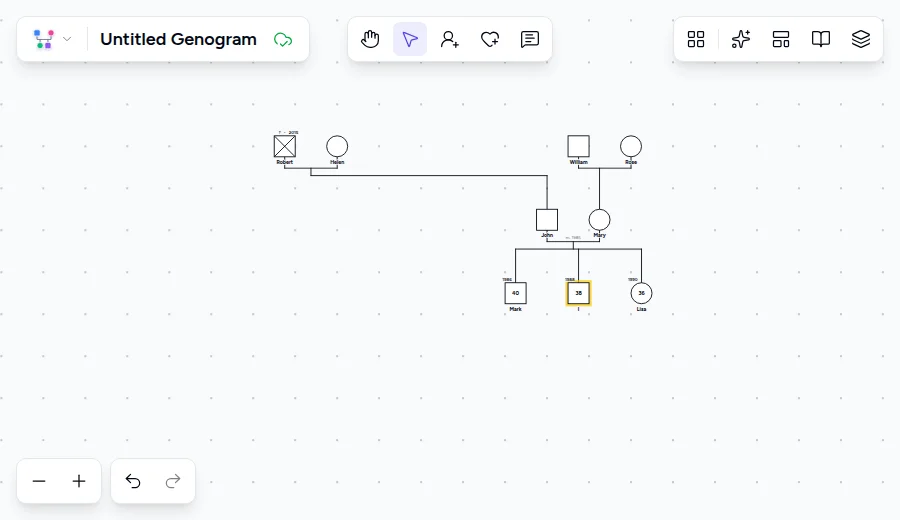The width and height of the screenshot is (900, 520).
Task: Select Mark's node showing age 40
Action: click(515, 293)
